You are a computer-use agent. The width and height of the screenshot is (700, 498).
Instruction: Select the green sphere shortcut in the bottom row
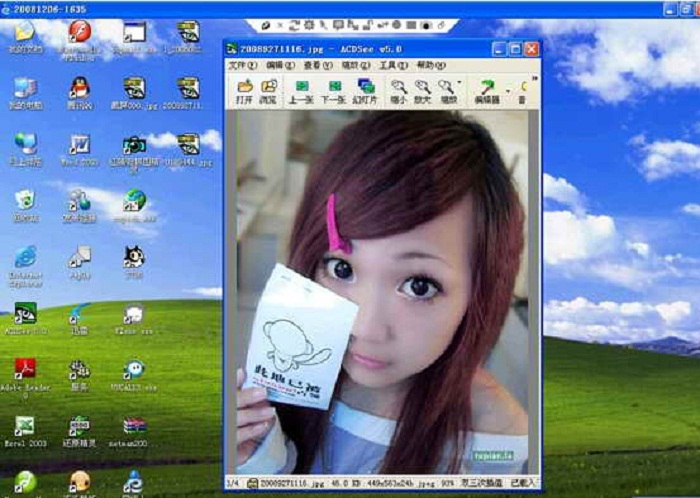(25, 483)
